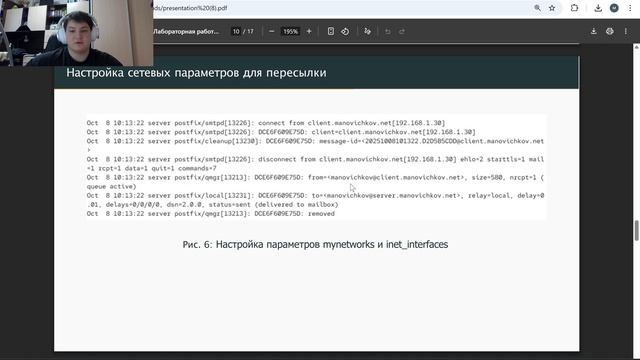Image resolution: width=640 pixels, height=360 pixels.
Task: Click heading Настройка сетевых параметров для пересылки
Action: tap(196, 73)
